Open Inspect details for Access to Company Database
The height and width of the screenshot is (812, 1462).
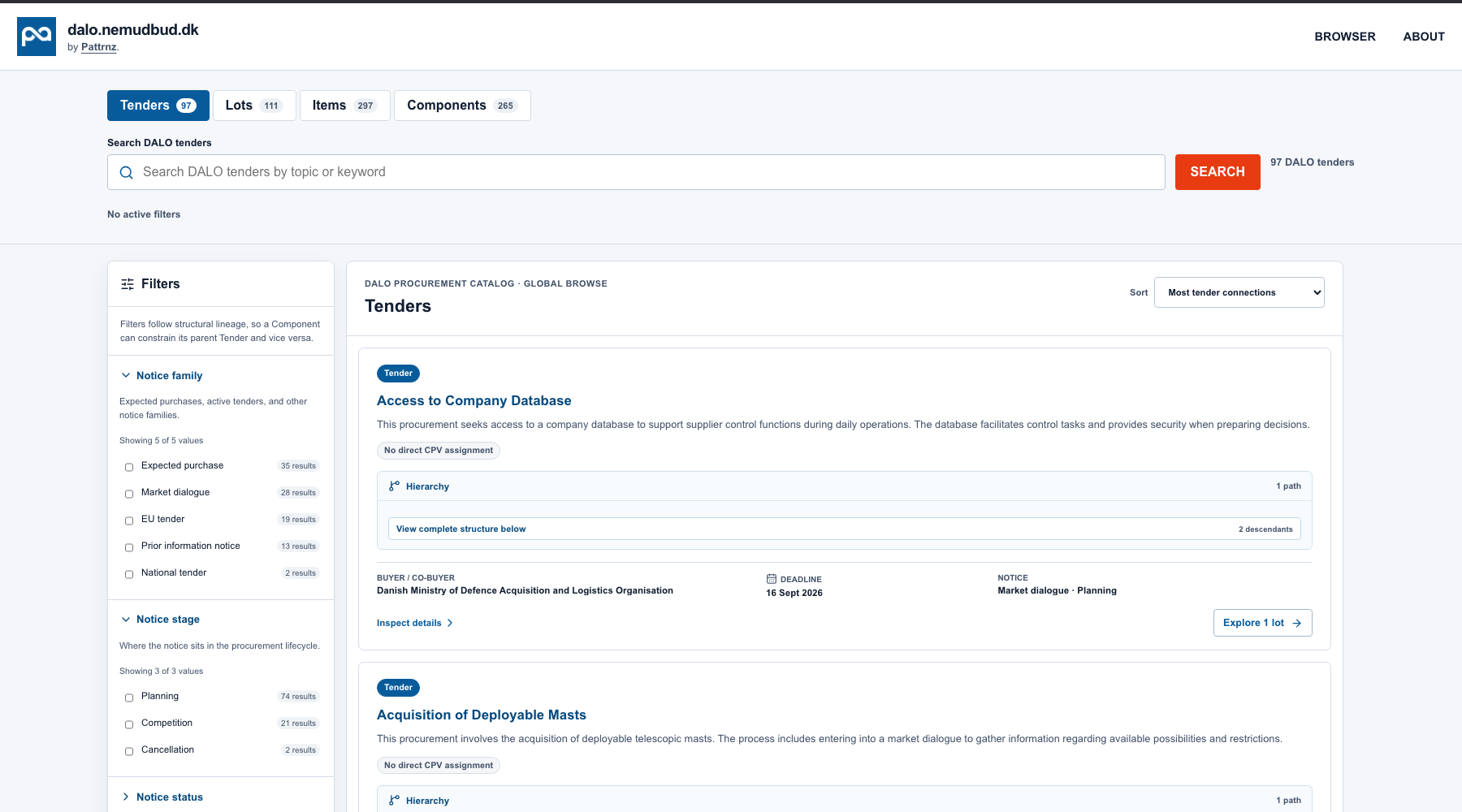coord(414,623)
